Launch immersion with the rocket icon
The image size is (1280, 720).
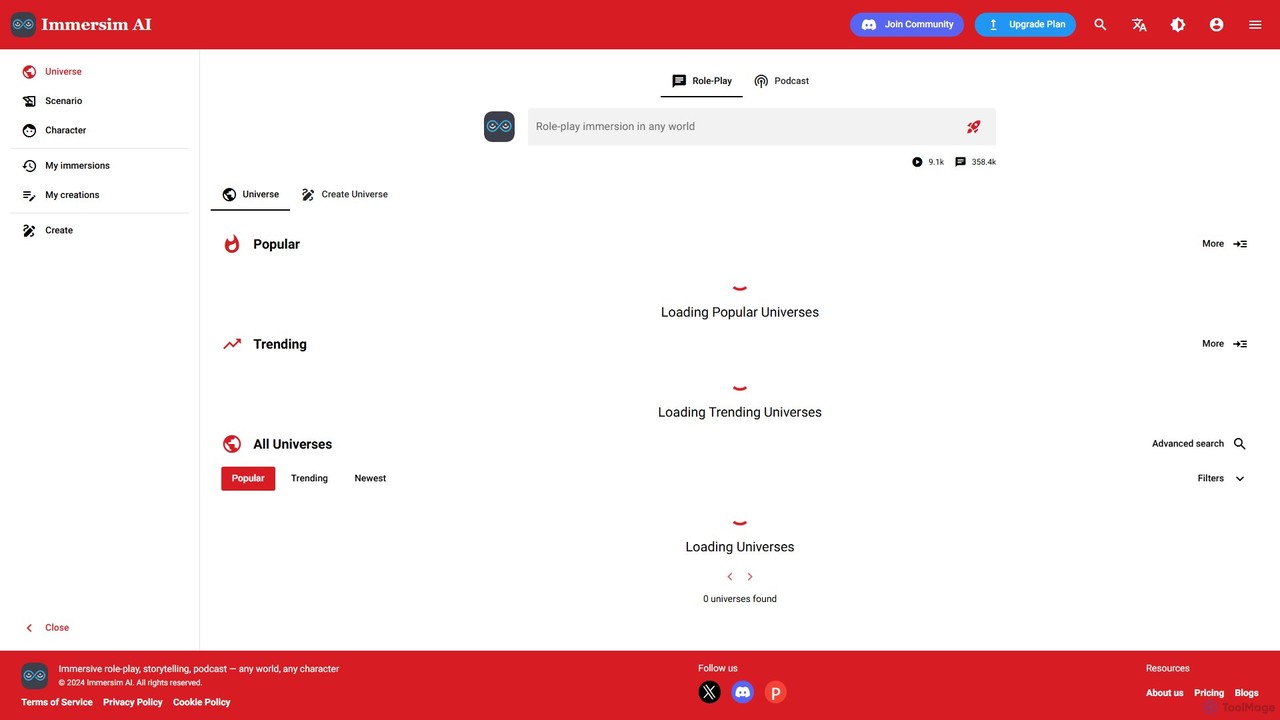973,127
